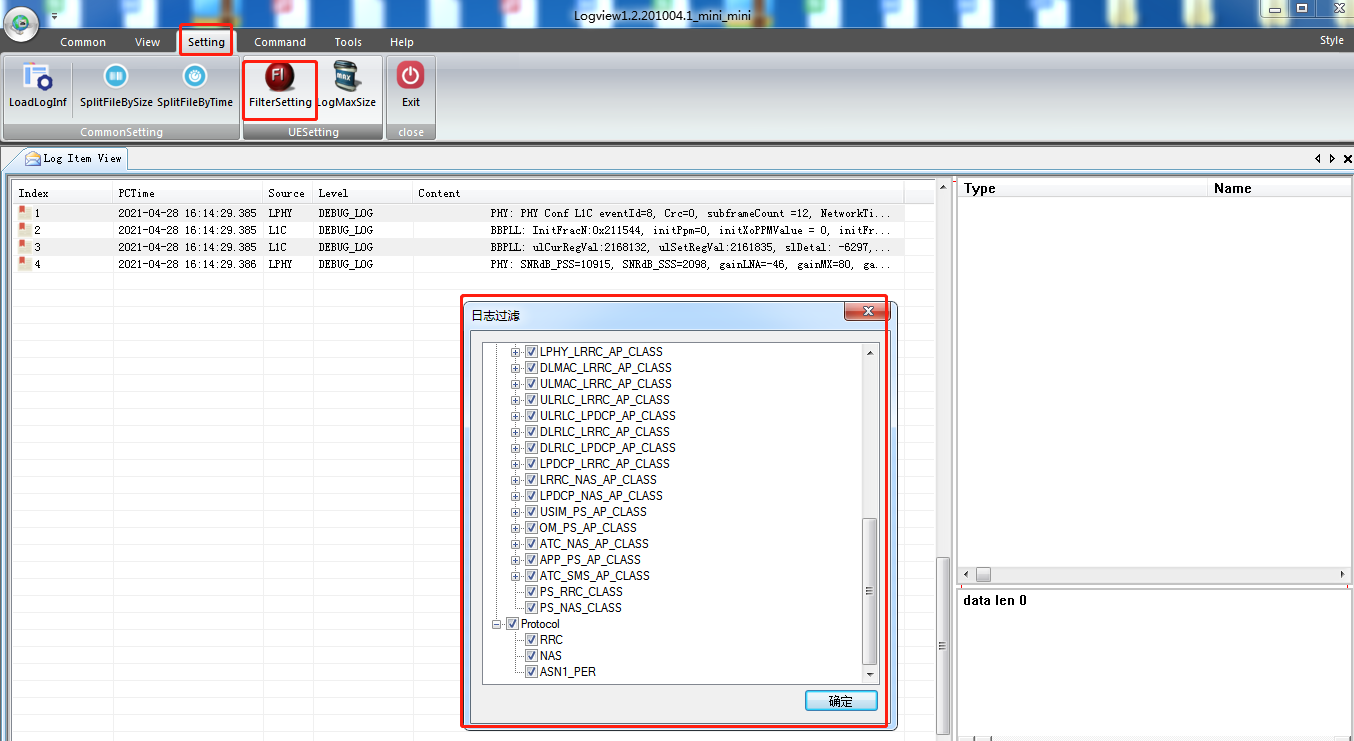Click log entry icon for index 1
Screen dimensions: 1354x741
(24, 213)
